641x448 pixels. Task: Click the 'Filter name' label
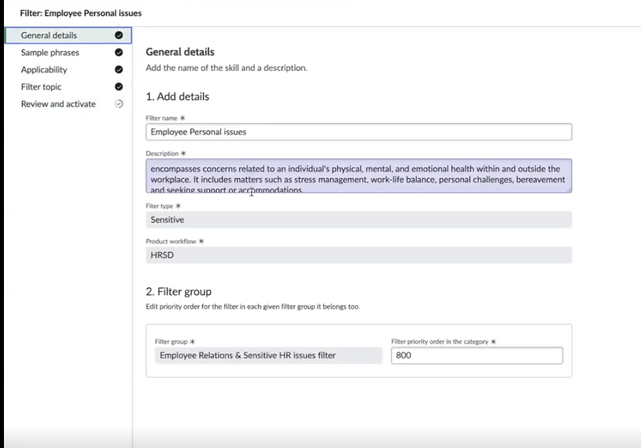(x=161, y=118)
